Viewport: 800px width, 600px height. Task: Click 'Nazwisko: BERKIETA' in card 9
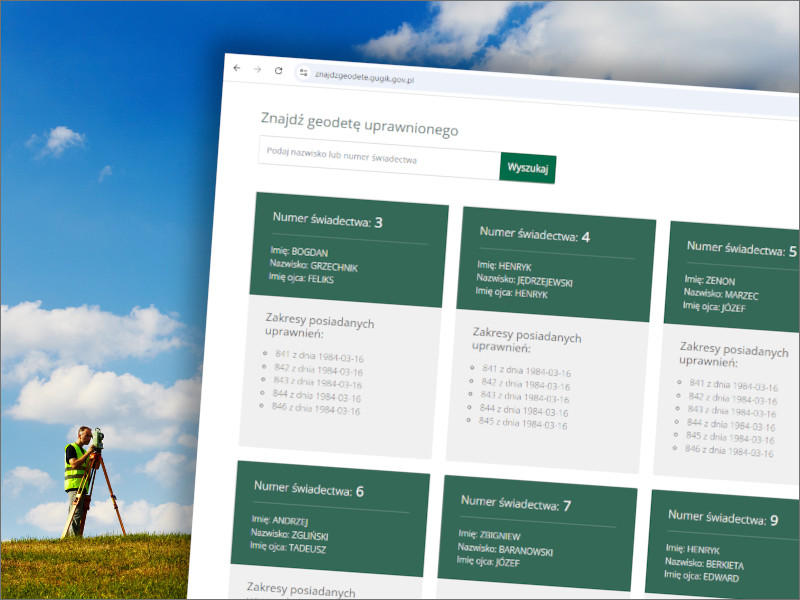coord(705,563)
